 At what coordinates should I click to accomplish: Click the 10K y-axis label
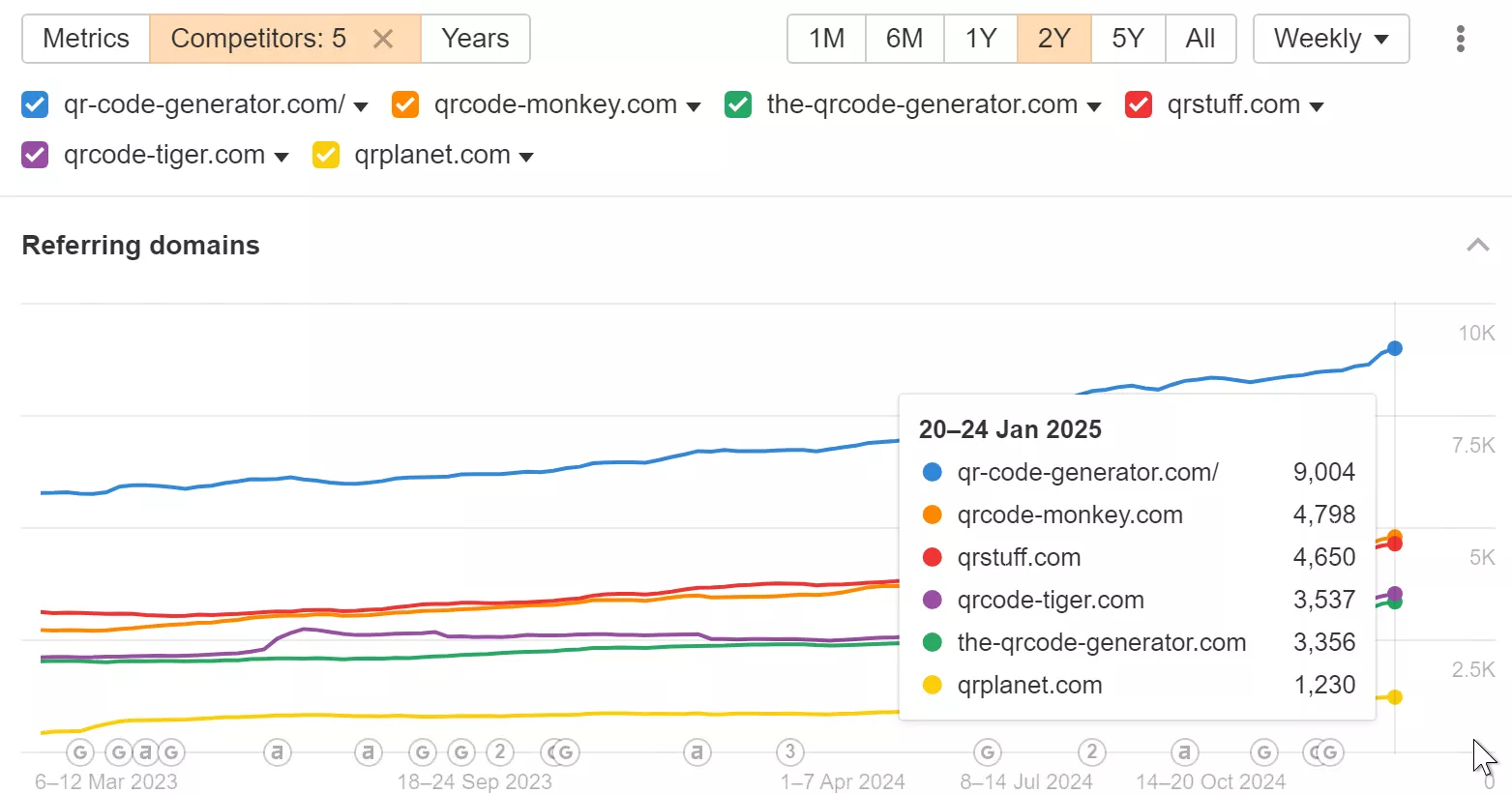[1476, 333]
